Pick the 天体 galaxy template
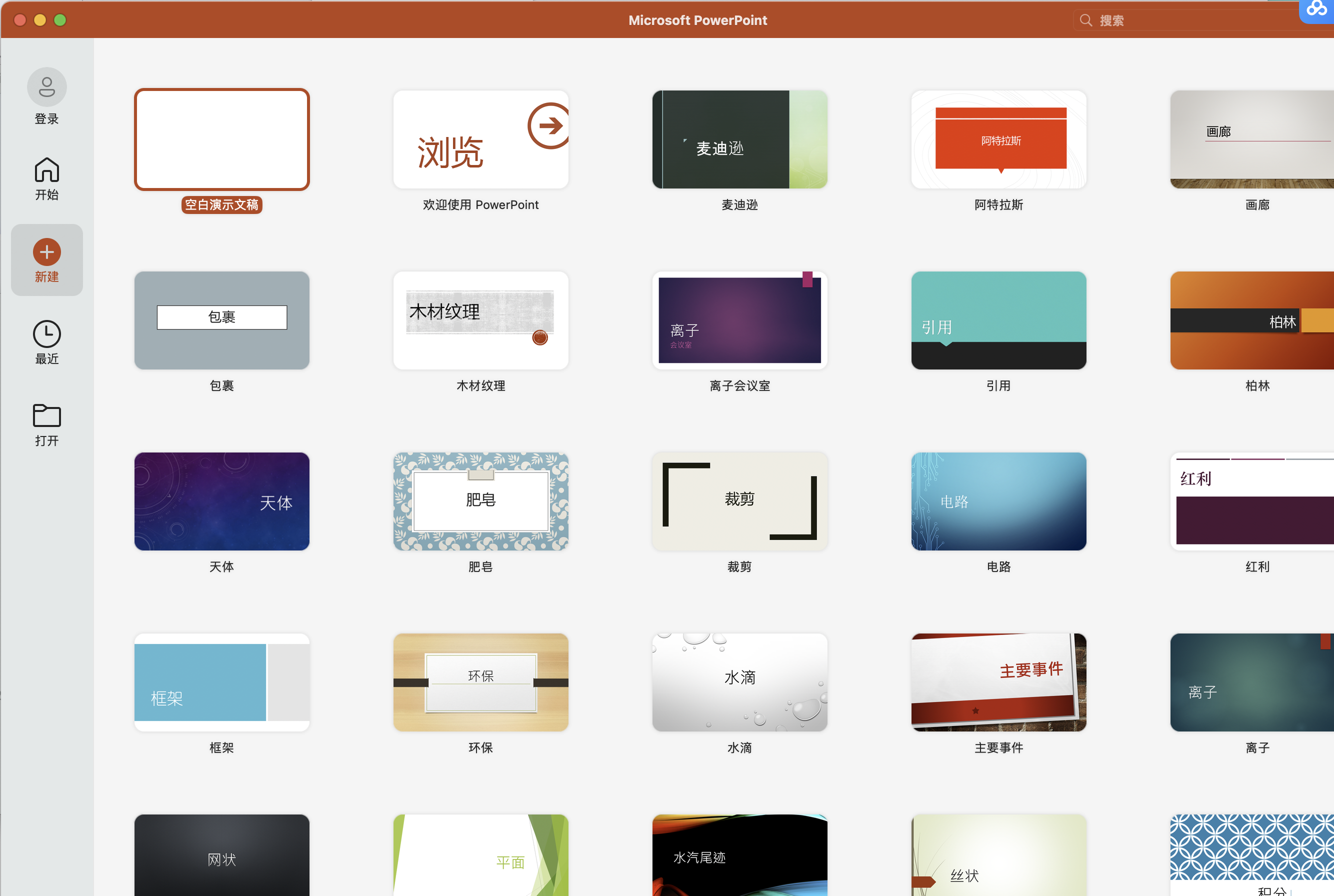 (221, 501)
